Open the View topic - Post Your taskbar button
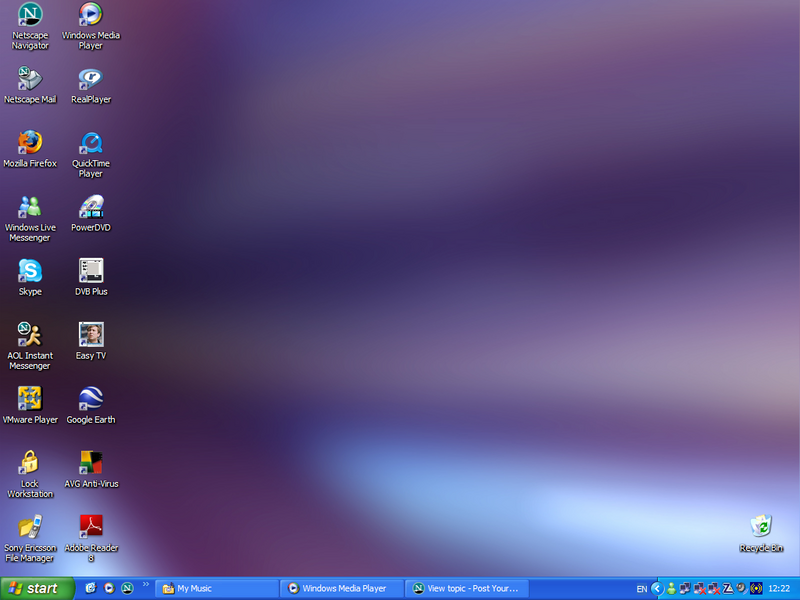The image size is (800, 600). point(467,589)
